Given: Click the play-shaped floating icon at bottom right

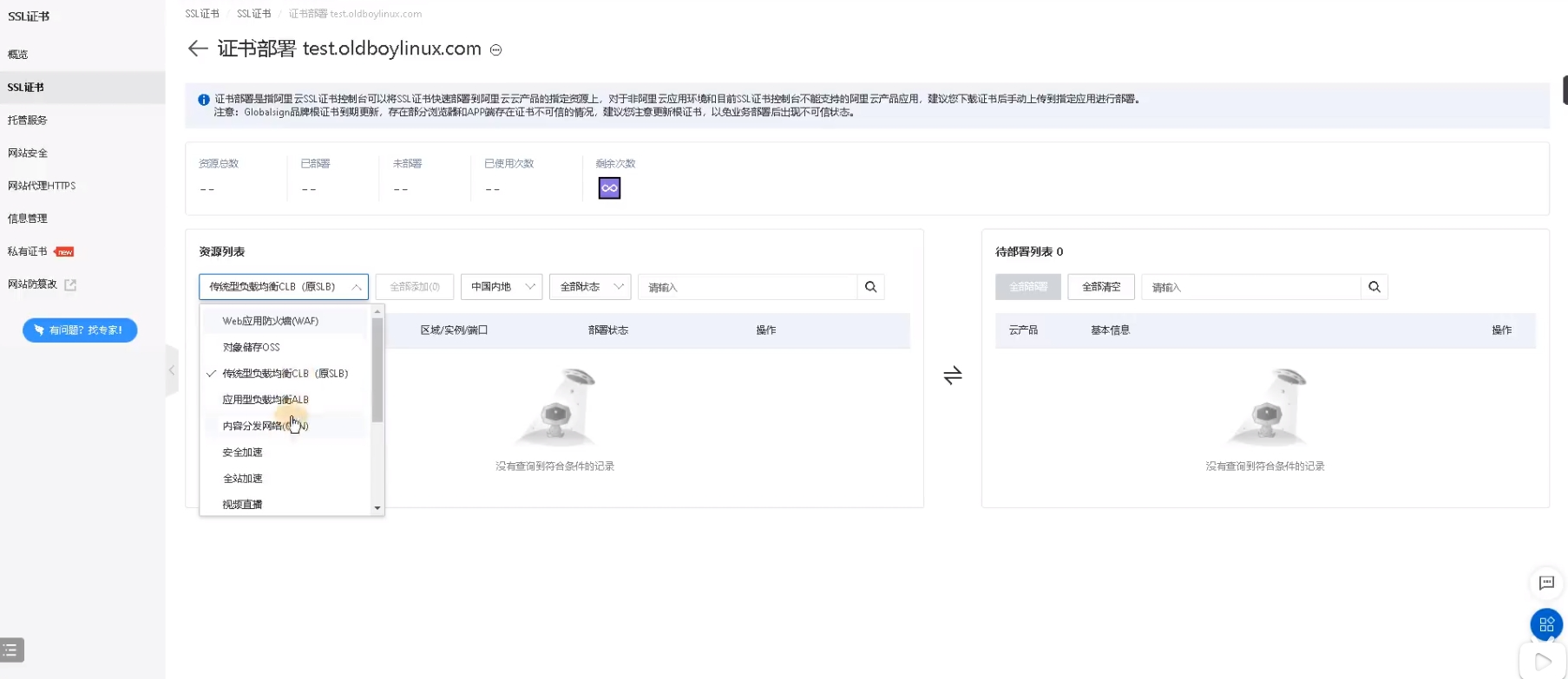Looking at the screenshot, I should [x=1543, y=662].
